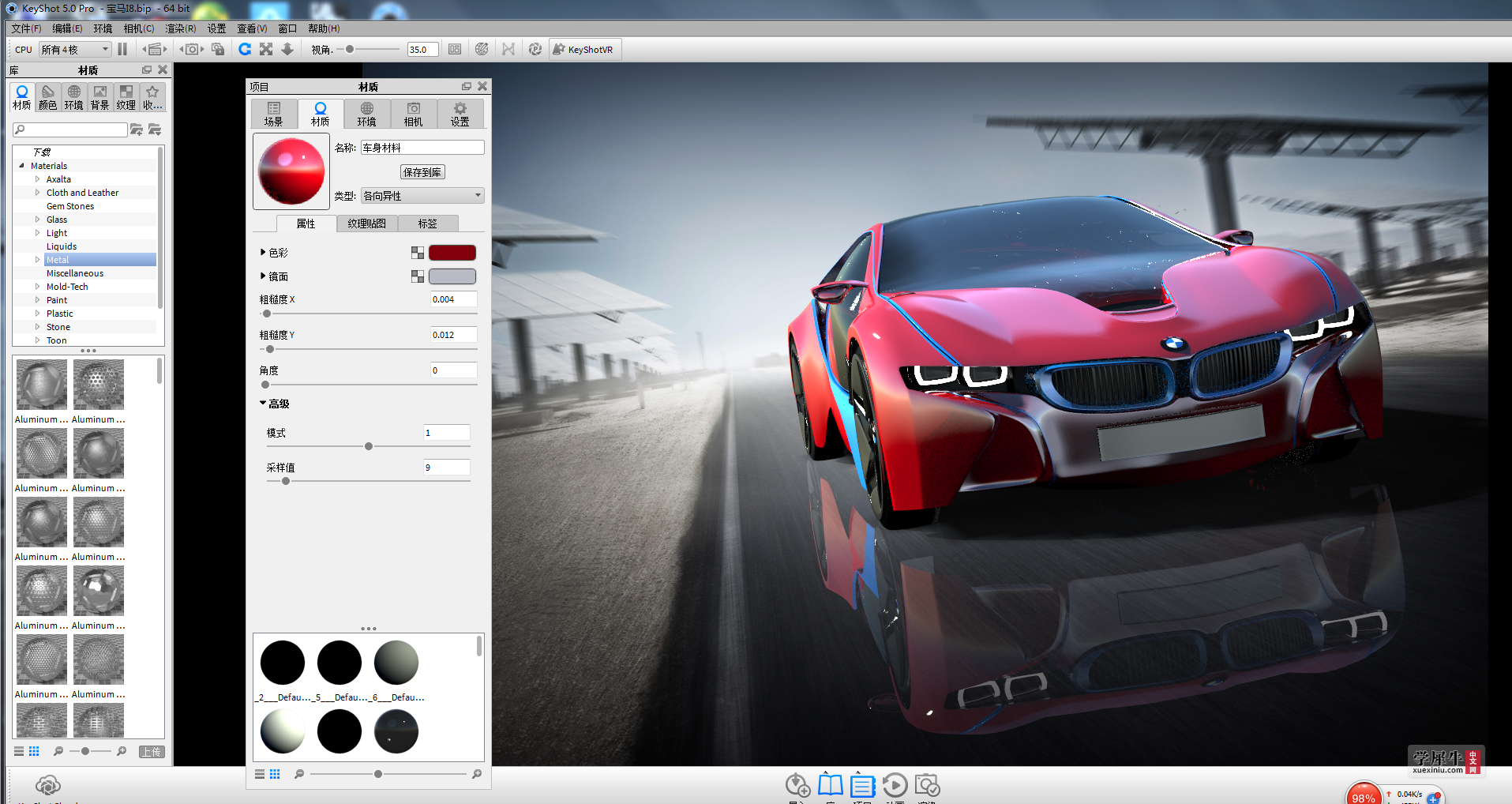This screenshot has width=1512, height=804.
Task: Switch project materials to grid view
Action: [275, 774]
